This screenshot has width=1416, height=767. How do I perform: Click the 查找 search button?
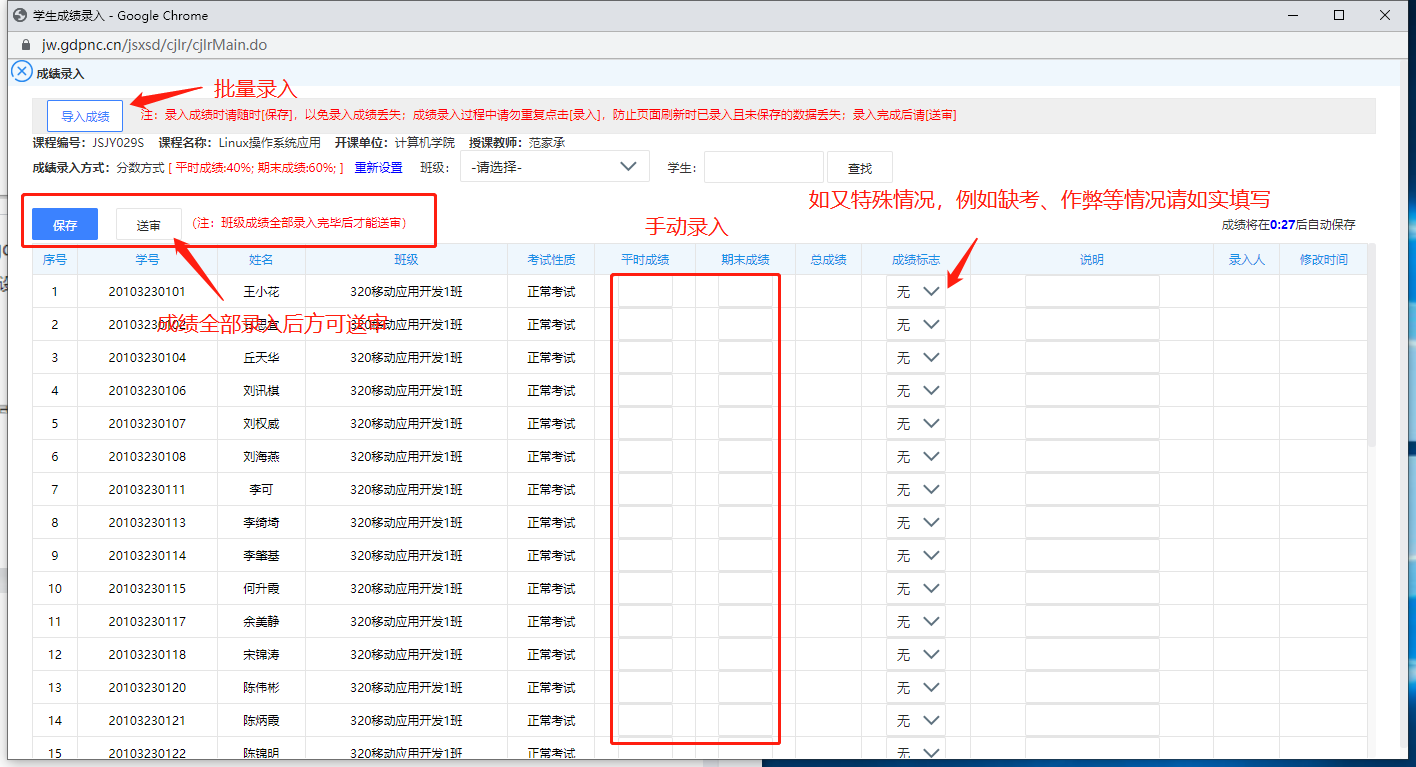(x=859, y=168)
